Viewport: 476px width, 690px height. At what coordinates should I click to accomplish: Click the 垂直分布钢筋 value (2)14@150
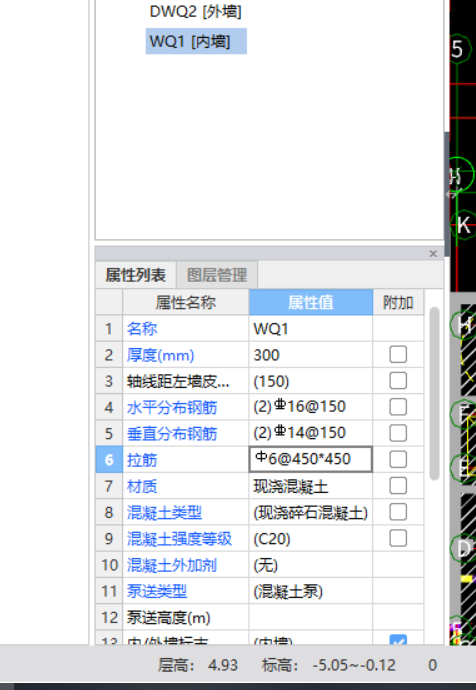point(311,433)
